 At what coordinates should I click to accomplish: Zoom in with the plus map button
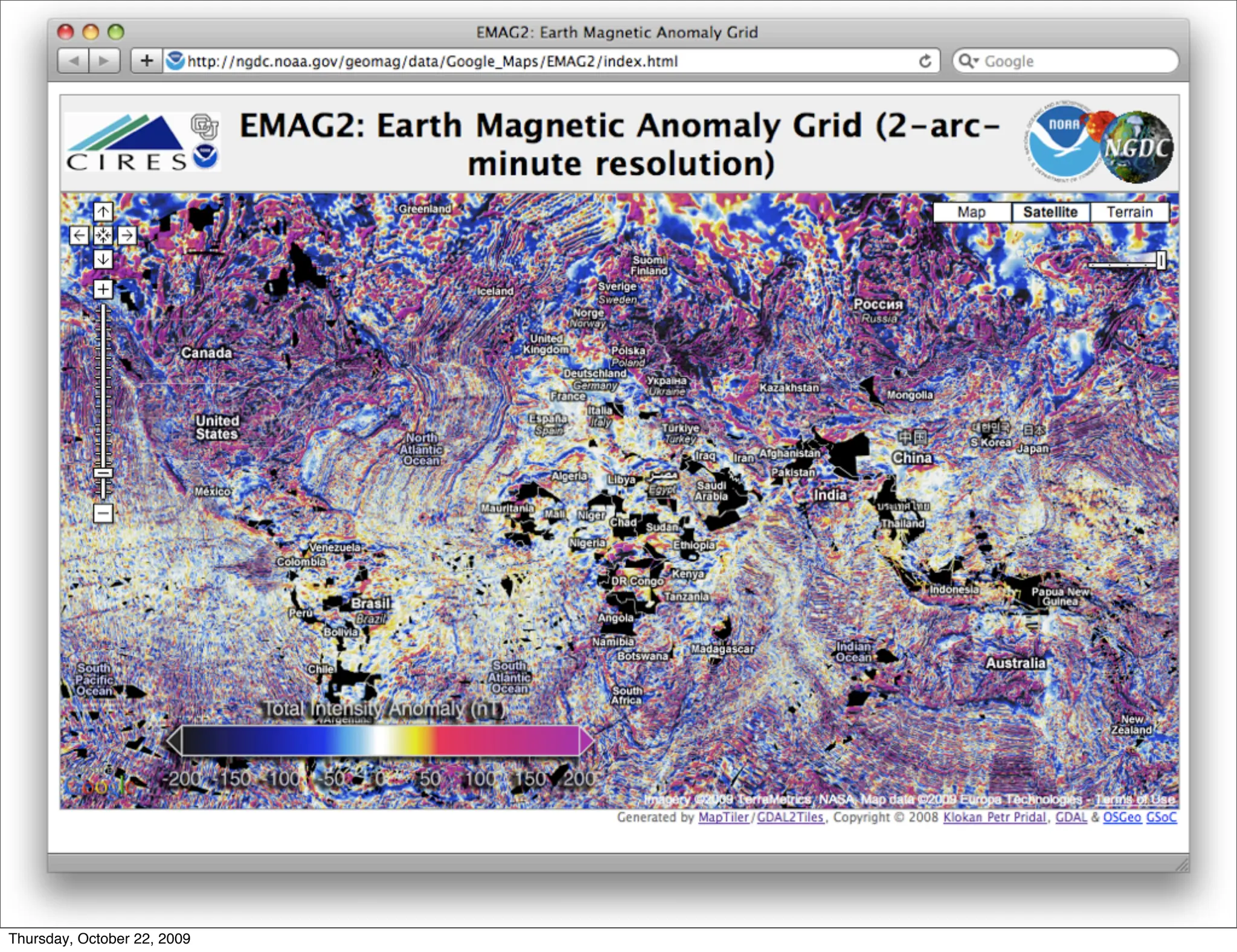pos(103,289)
